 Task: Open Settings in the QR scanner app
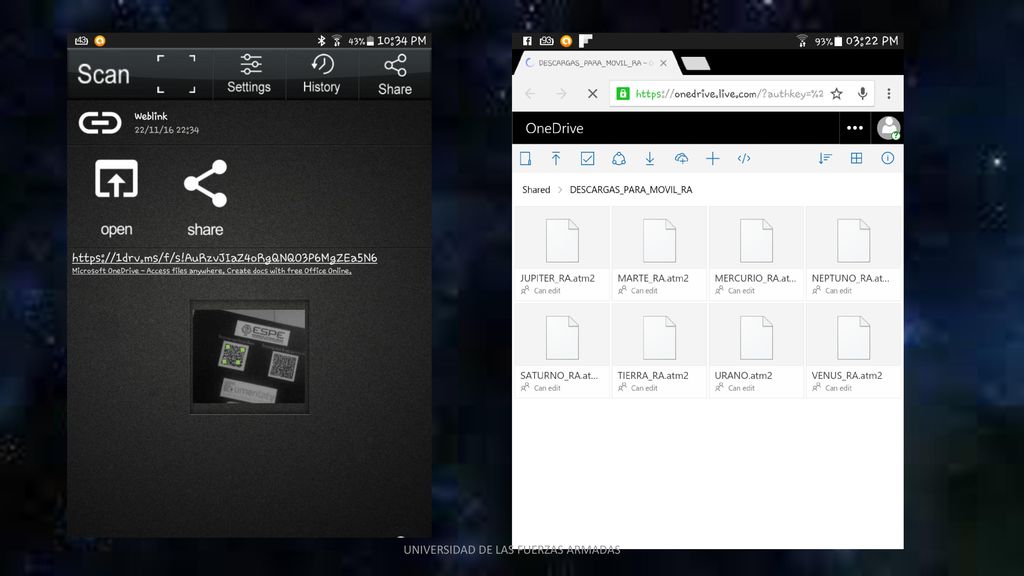click(x=249, y=74)
